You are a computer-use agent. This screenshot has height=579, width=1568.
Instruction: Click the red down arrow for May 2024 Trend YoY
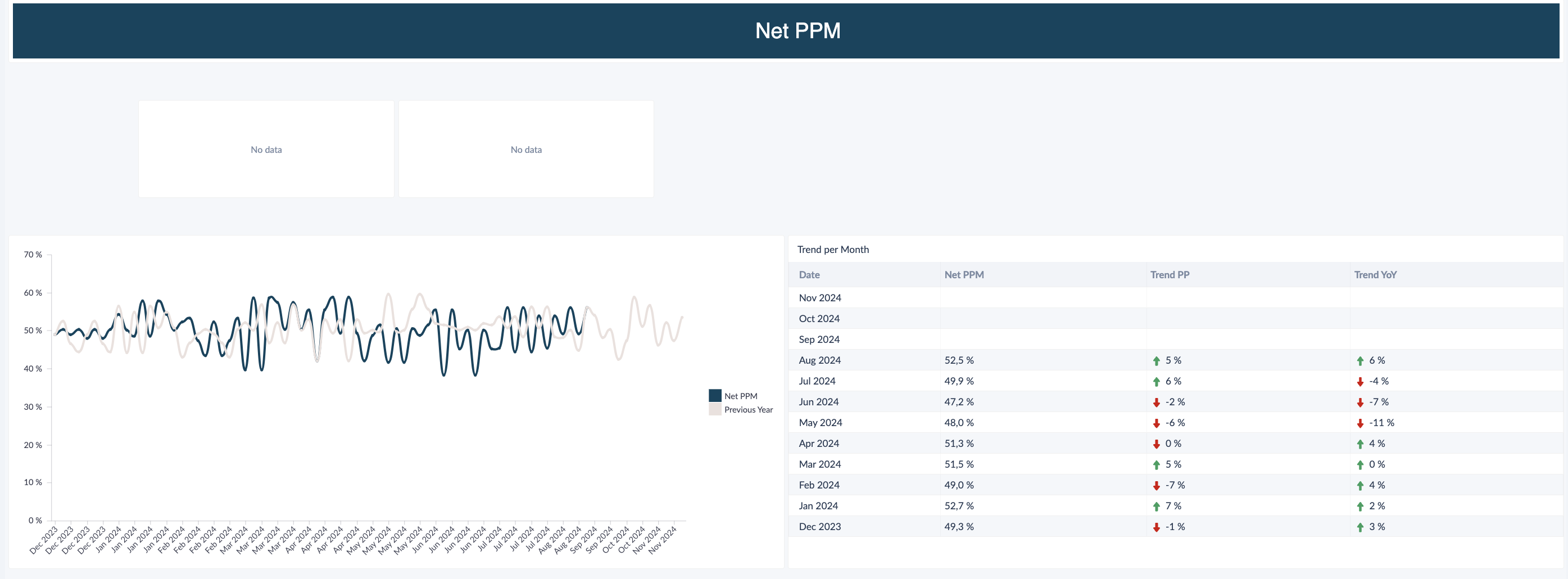pyautogui.click(x=1360, y=423)
